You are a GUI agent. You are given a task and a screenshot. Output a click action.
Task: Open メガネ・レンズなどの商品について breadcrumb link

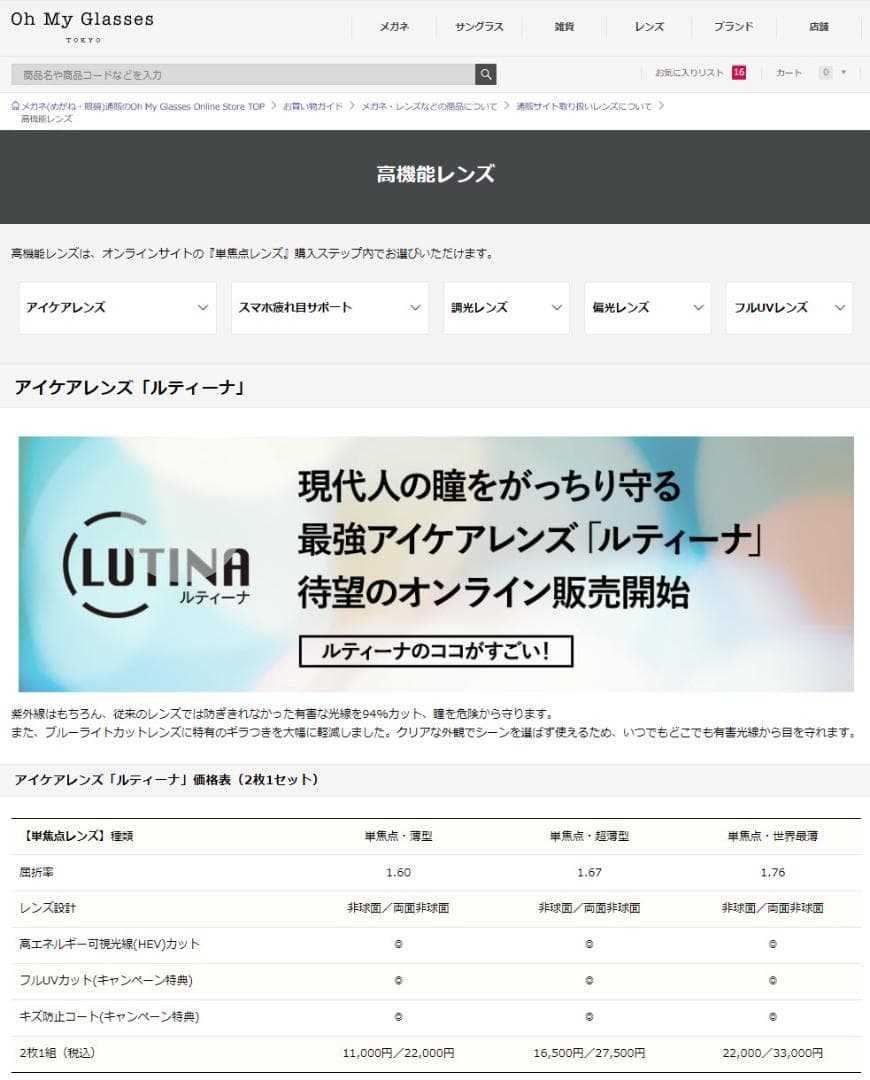coord(429,107)
